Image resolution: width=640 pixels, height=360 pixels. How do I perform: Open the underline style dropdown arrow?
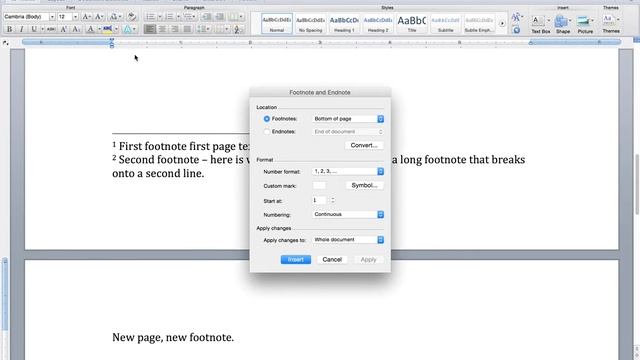tap(42, 29)
